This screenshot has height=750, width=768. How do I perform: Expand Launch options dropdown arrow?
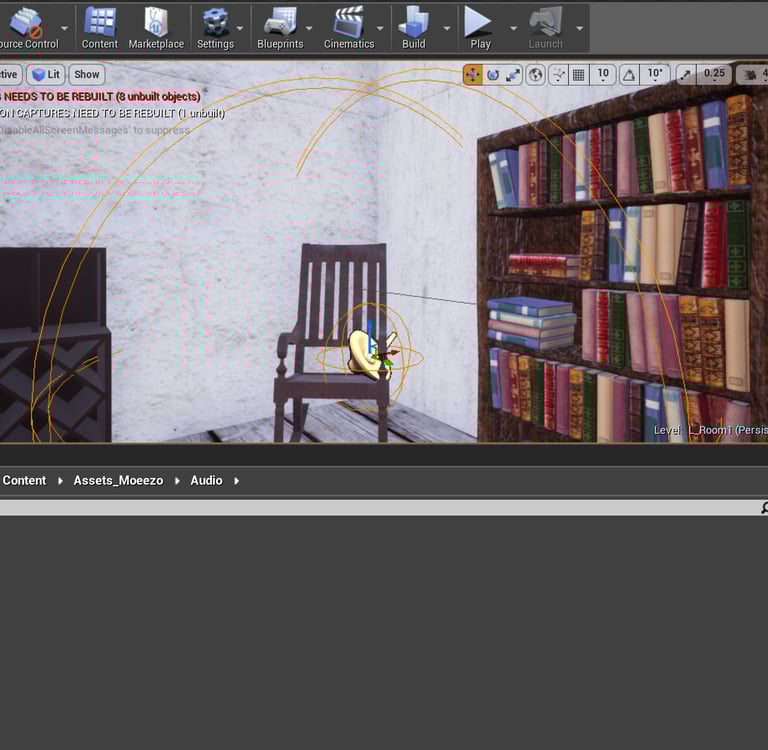pyautogui.click(x=579, y=28)
